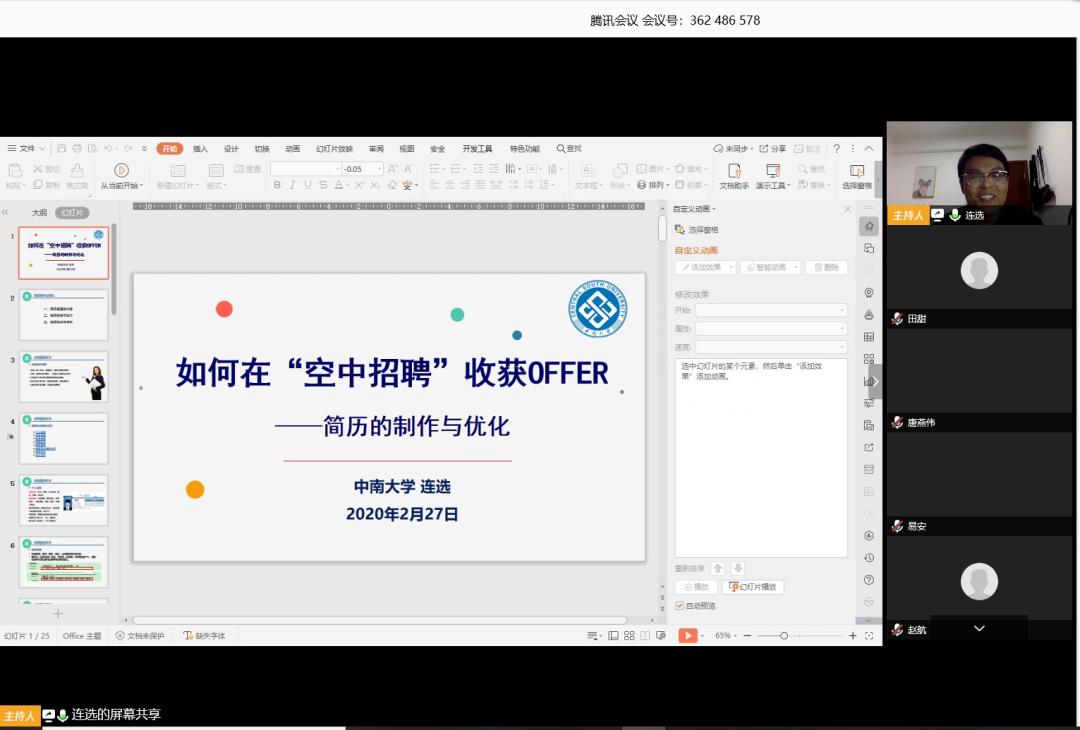Start slideshow with the red play icon
1080x730 pixels.
pyautogui.click(x=688, y=634)
